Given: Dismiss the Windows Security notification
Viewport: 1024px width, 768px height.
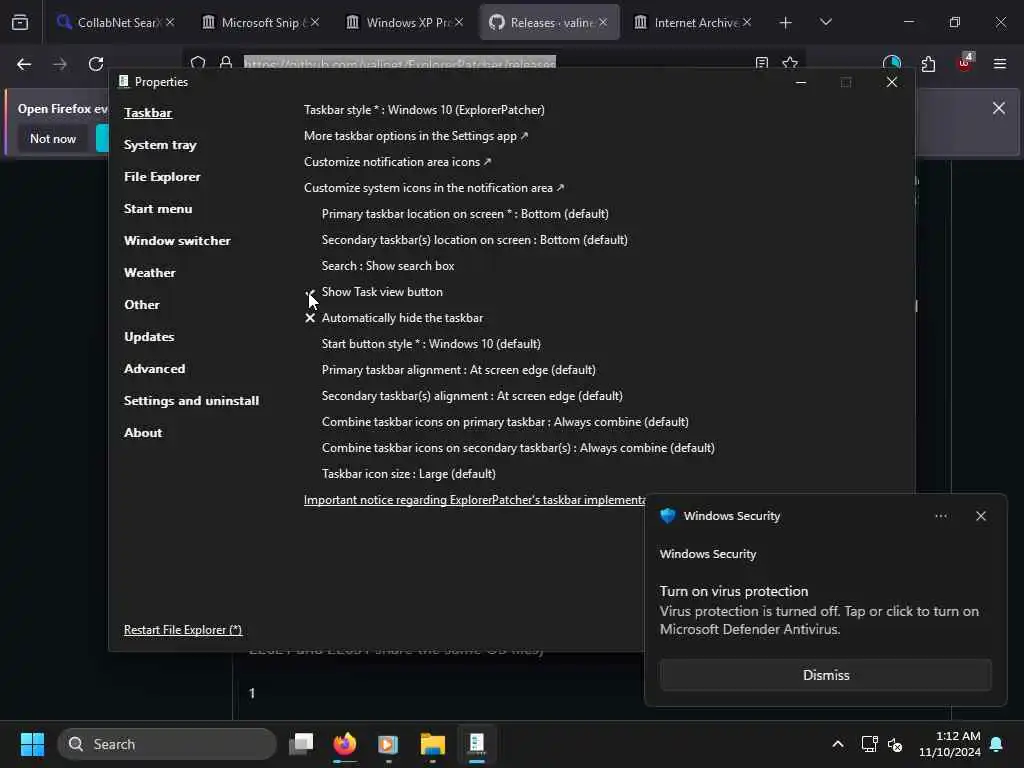Looking at the screenshot, I should [825, 675].
